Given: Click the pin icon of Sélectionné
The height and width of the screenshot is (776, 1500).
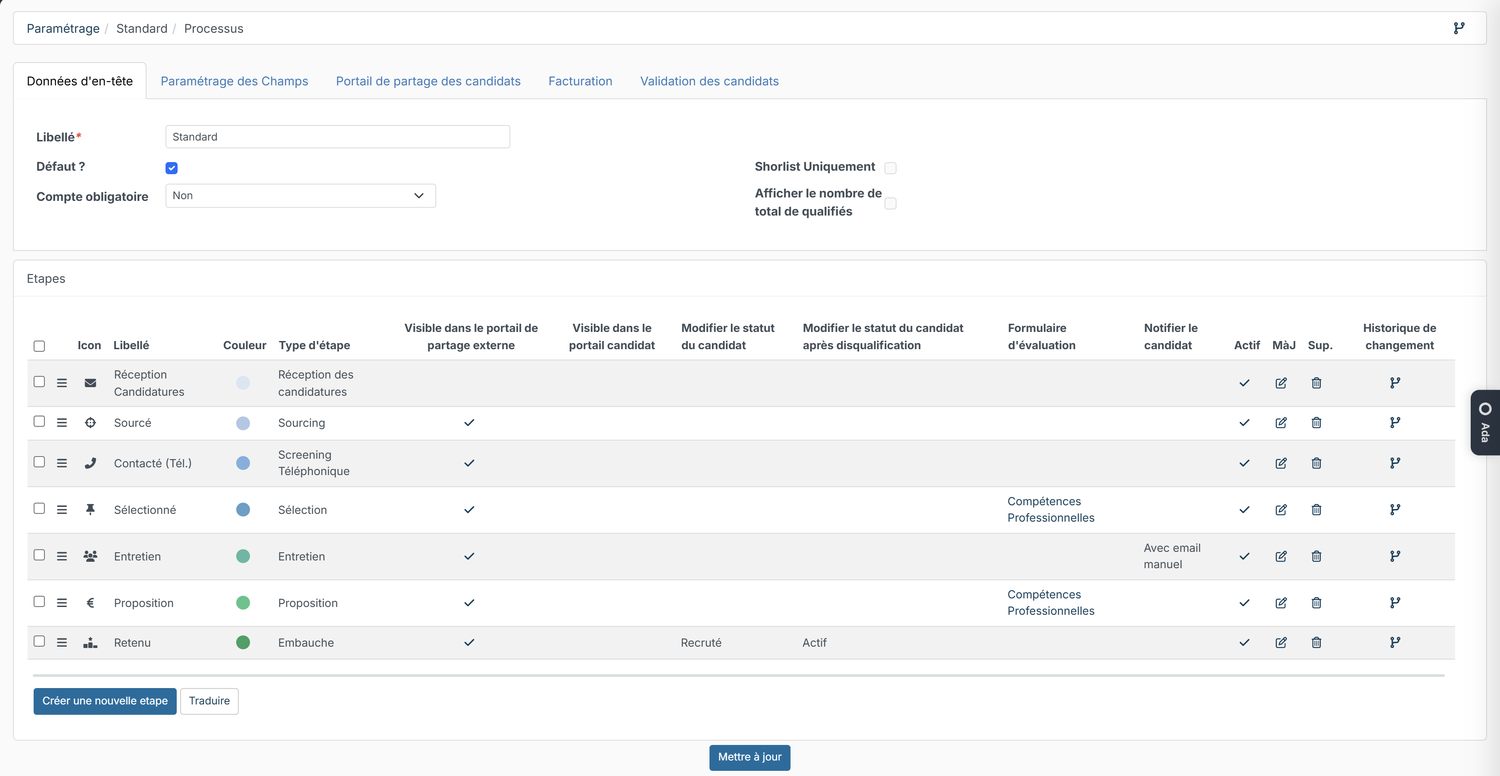Looking at the screenshot, I should click(x=90, y=510).
